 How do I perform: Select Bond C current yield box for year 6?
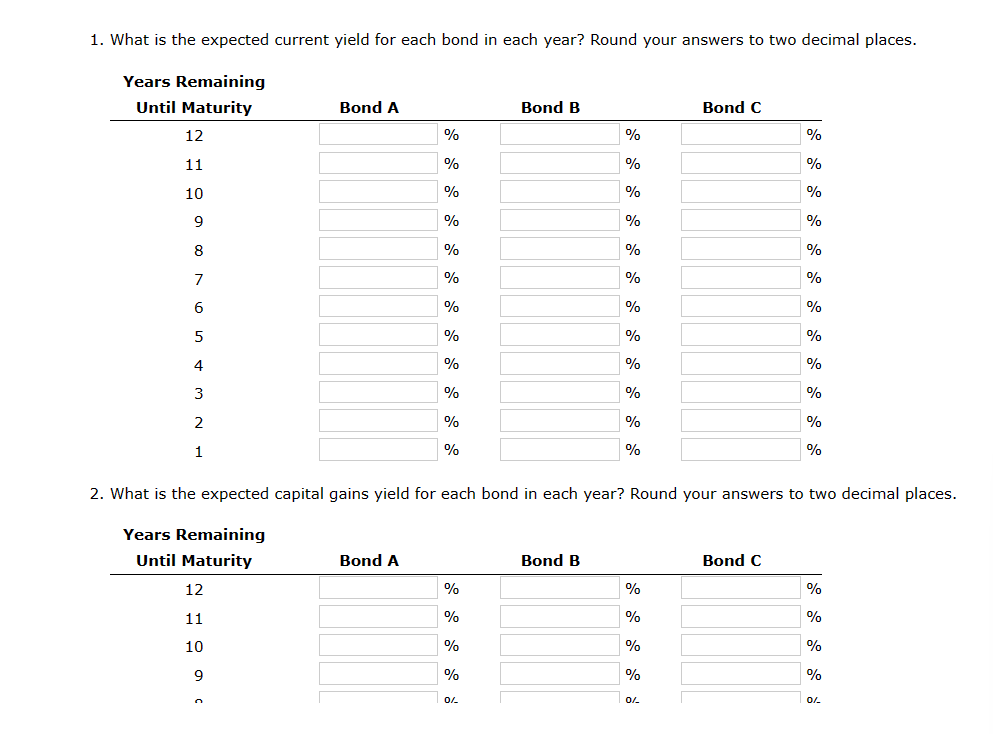pyautogui.click(x=739, y=305)
